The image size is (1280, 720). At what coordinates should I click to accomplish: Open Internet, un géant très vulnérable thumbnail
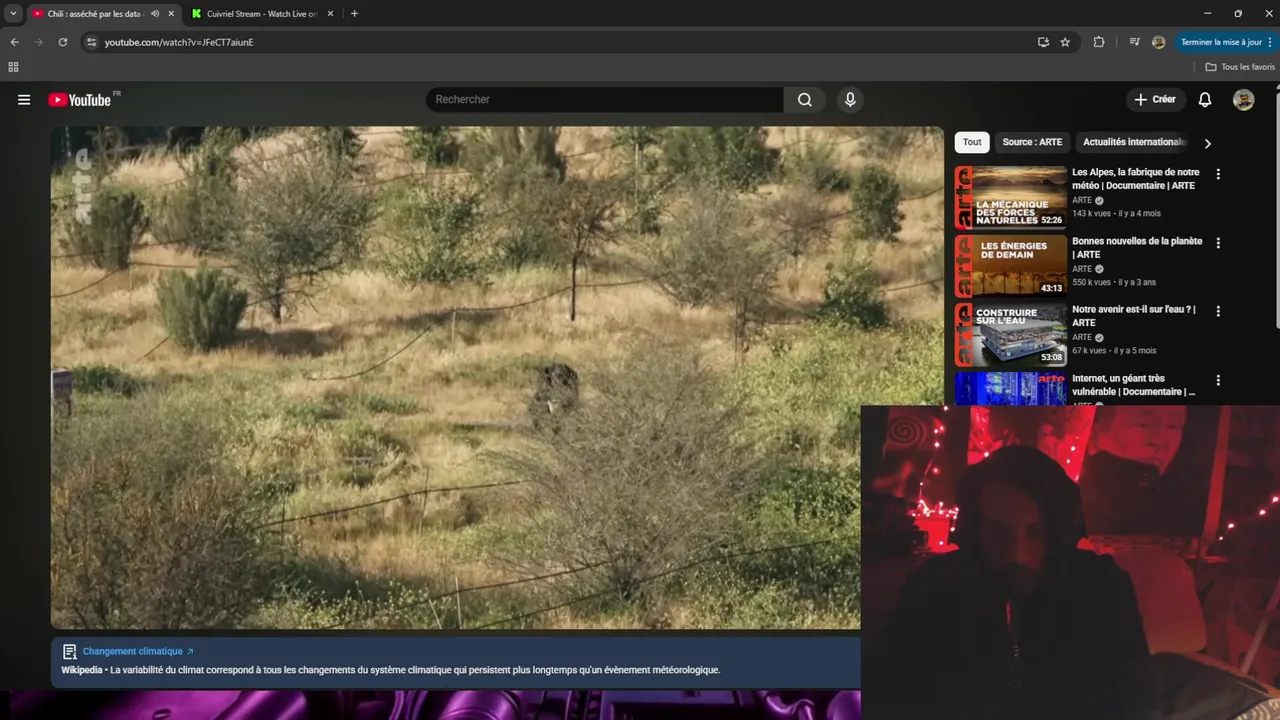[x=1011, y=388]
